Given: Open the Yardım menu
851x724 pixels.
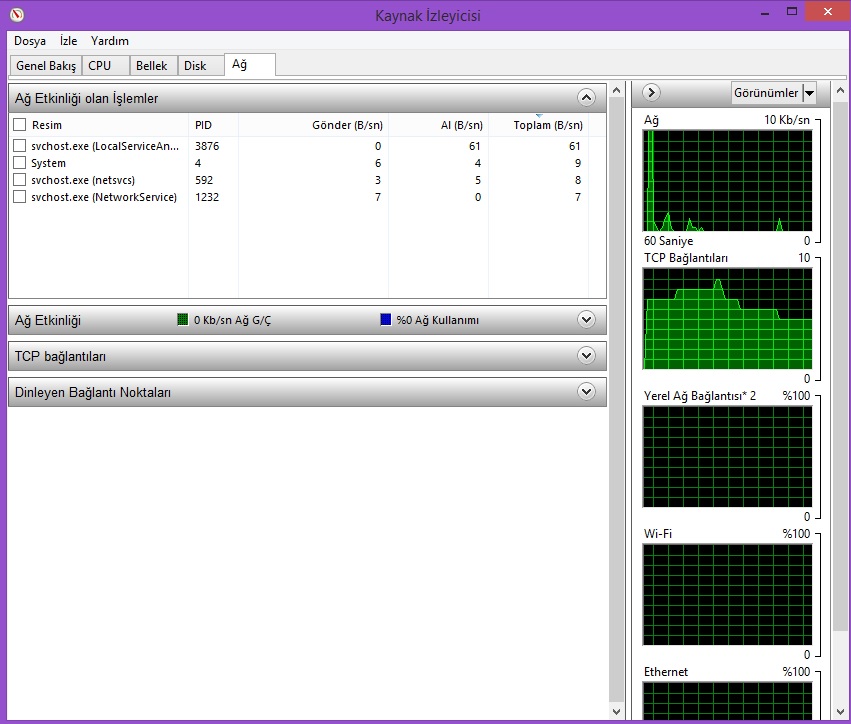Looking at the screenshot, I should click(x=110, y=41).
